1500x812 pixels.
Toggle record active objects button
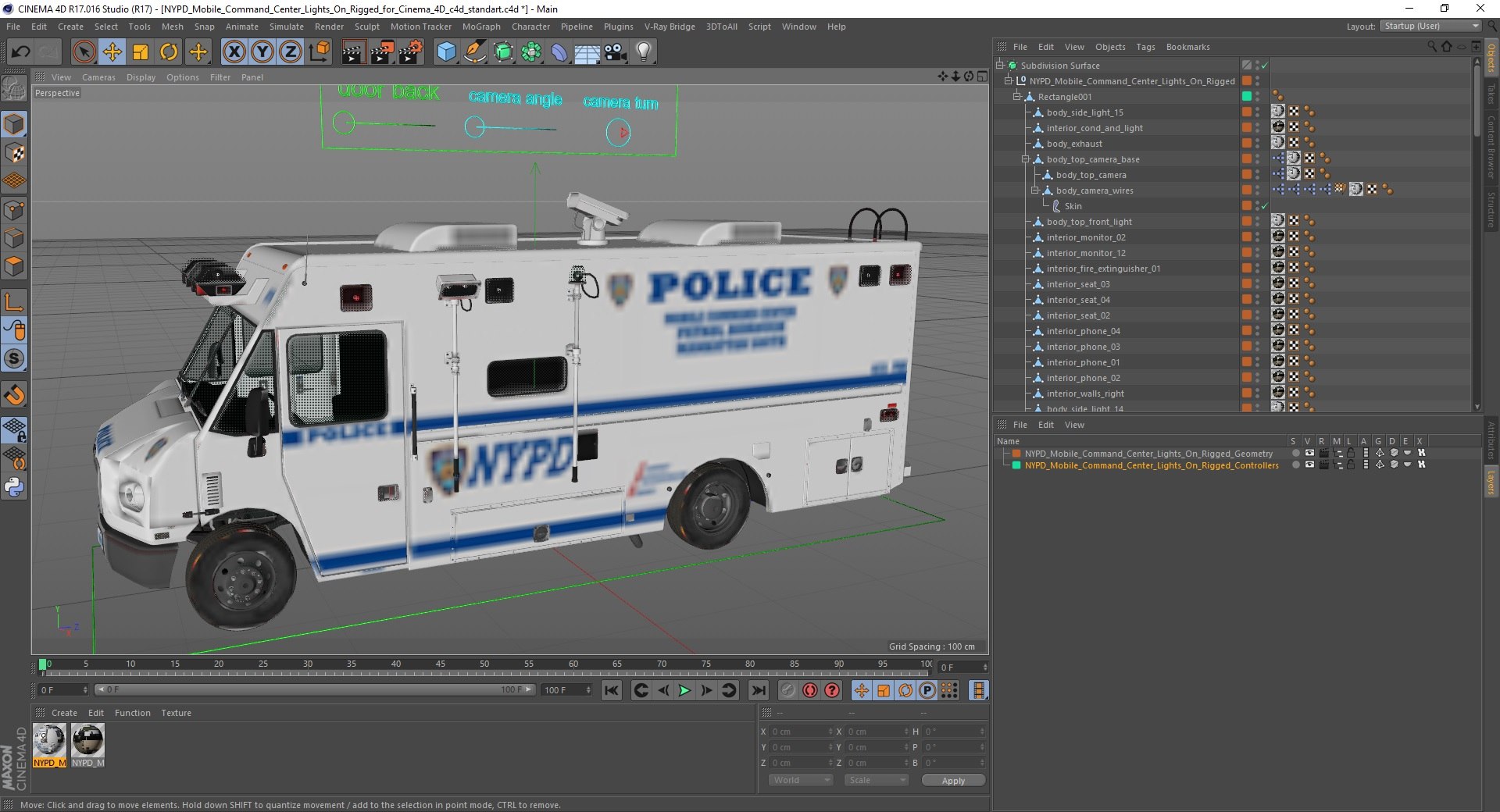pos(788,690)
